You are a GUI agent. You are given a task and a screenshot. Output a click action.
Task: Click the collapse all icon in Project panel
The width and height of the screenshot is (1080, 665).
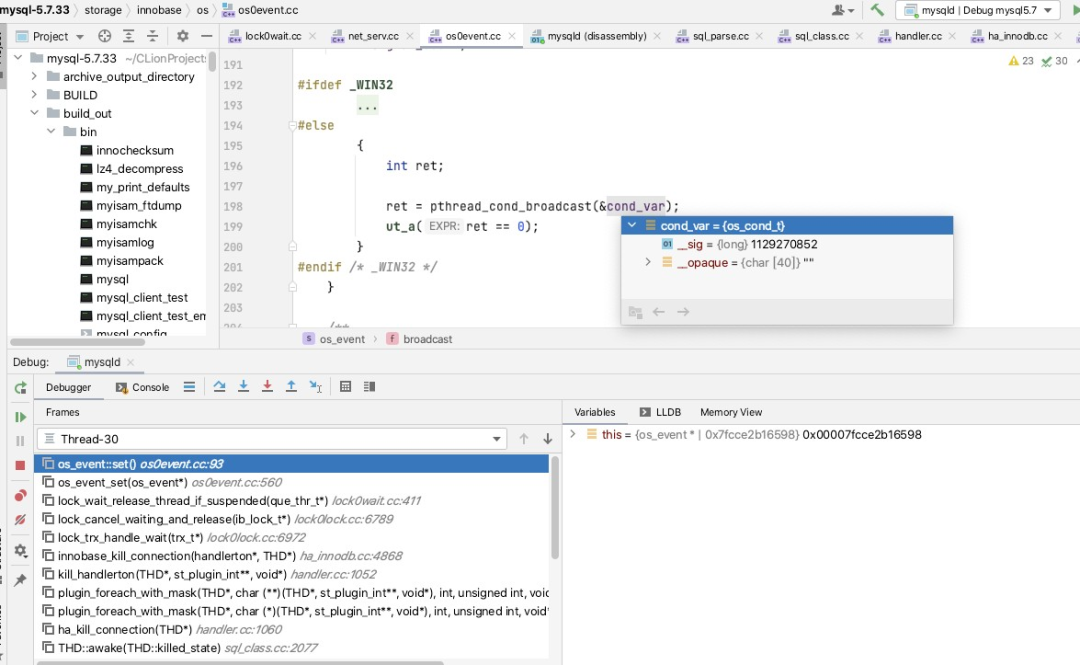[152, 37]
